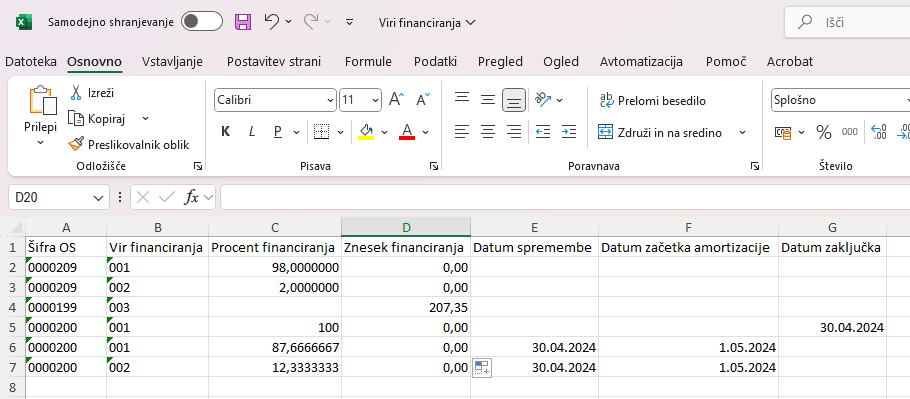
Task: Increase font size with larger A
Action: pos(396,99)
